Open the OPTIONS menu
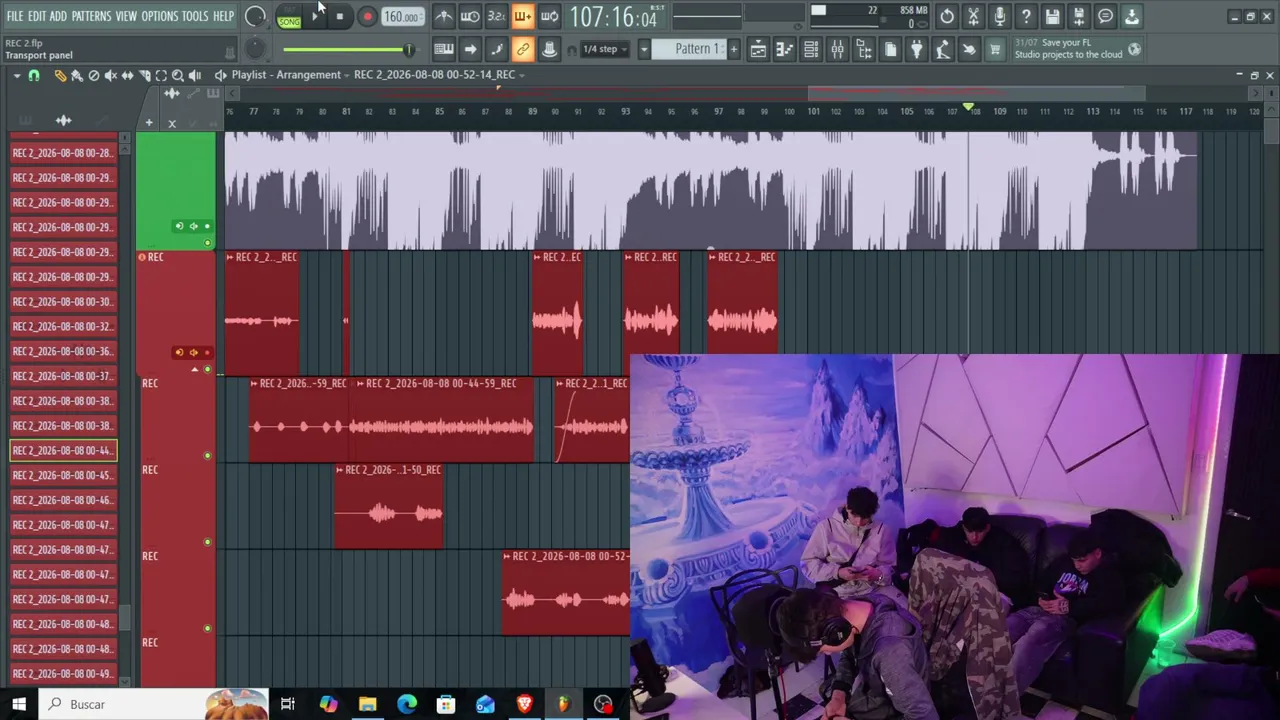Viewport: 1280px width, 720px height. pos(159,16)
